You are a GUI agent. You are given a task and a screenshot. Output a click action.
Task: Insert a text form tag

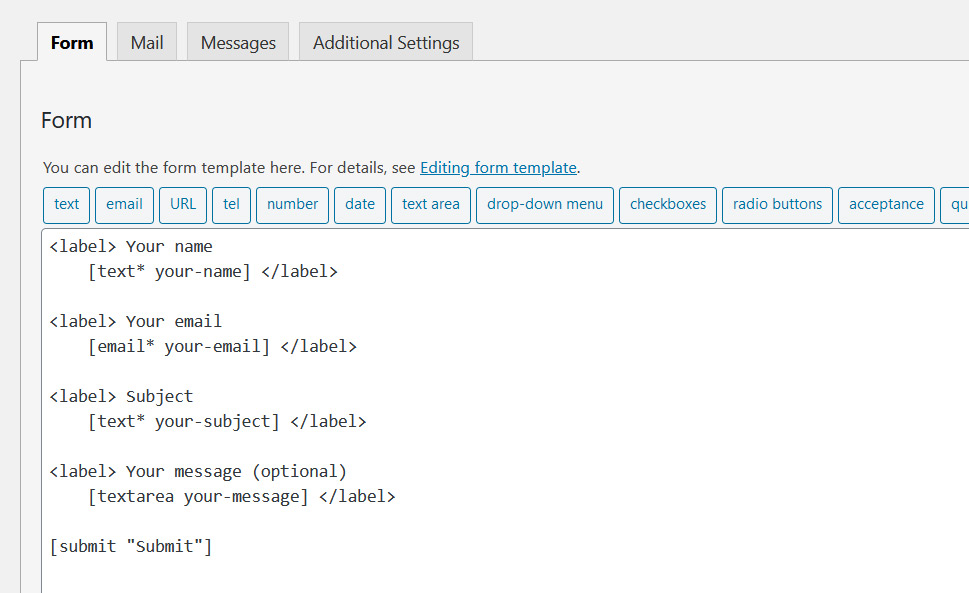pyautogui.click(x=66, y=205)
